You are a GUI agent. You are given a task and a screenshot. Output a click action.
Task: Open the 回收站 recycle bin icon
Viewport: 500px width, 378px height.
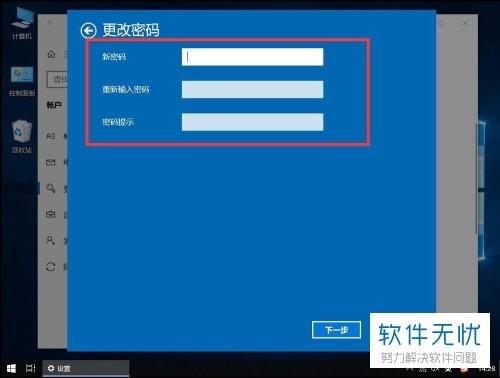click(22, 136)
